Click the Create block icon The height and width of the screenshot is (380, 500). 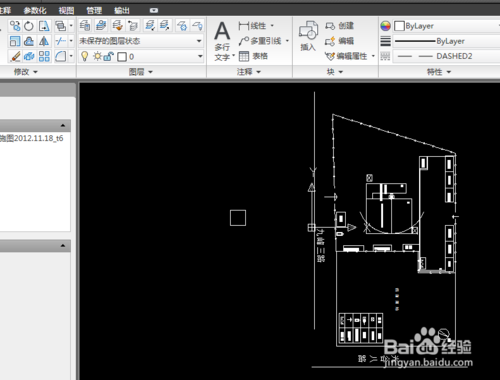[x=339, y=26]
